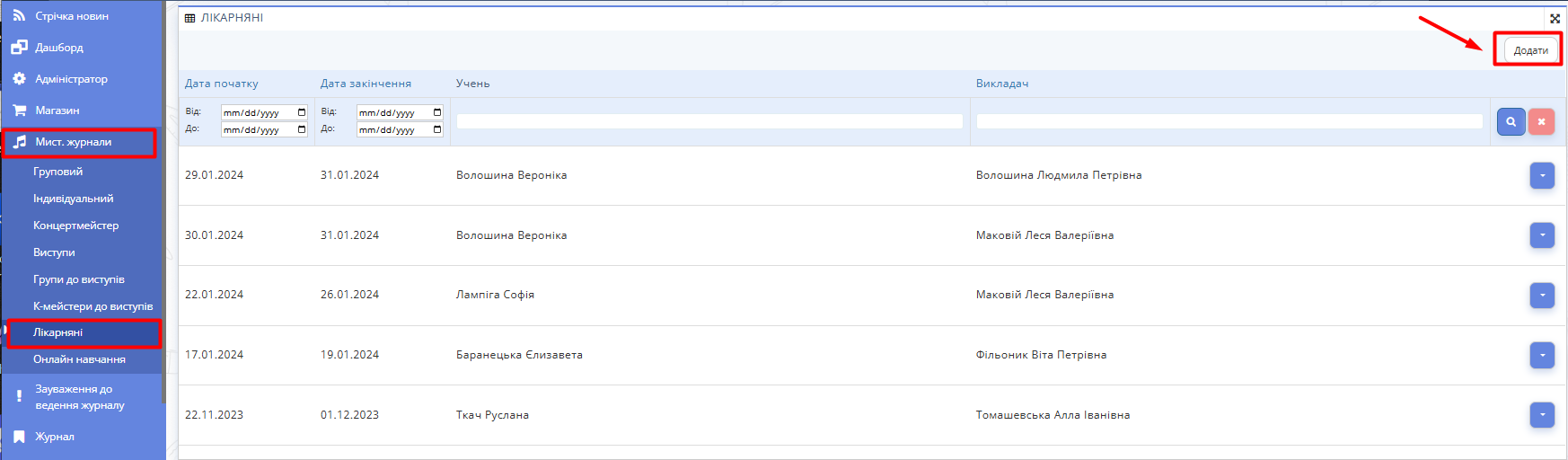Open Адміністратор menu item
Screen dimensions: 1568x460
point(71,79)
